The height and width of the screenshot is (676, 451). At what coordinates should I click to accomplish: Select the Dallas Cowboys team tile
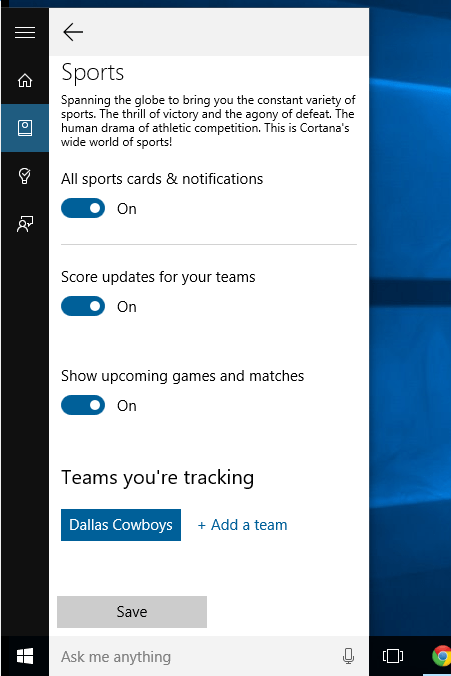tap(121, 525)
